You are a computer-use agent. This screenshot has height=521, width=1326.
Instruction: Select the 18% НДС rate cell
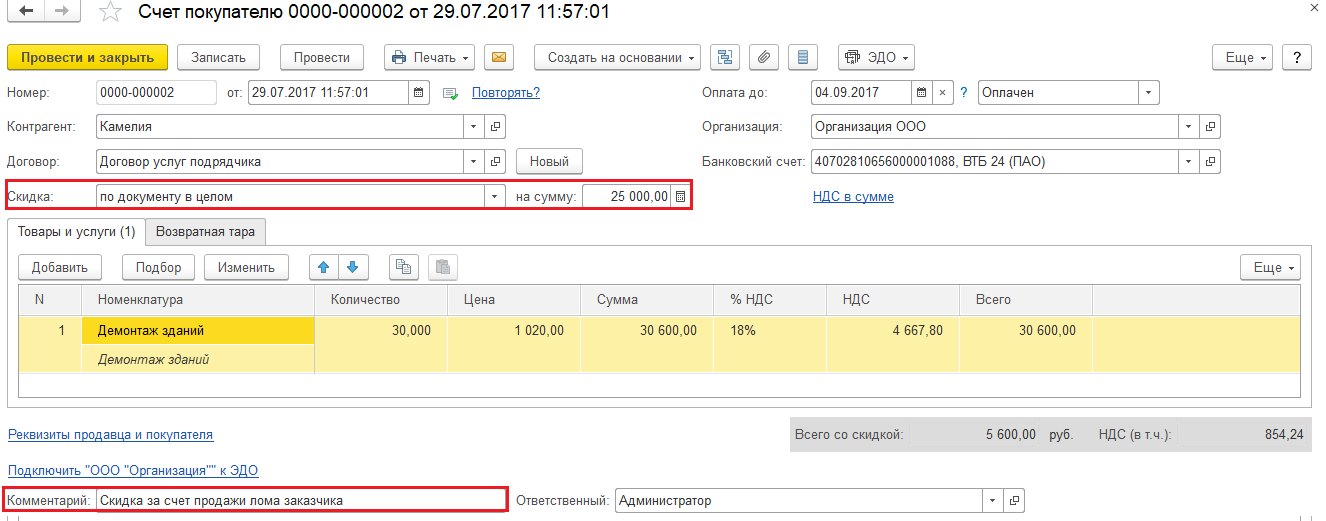coord(770,330)
